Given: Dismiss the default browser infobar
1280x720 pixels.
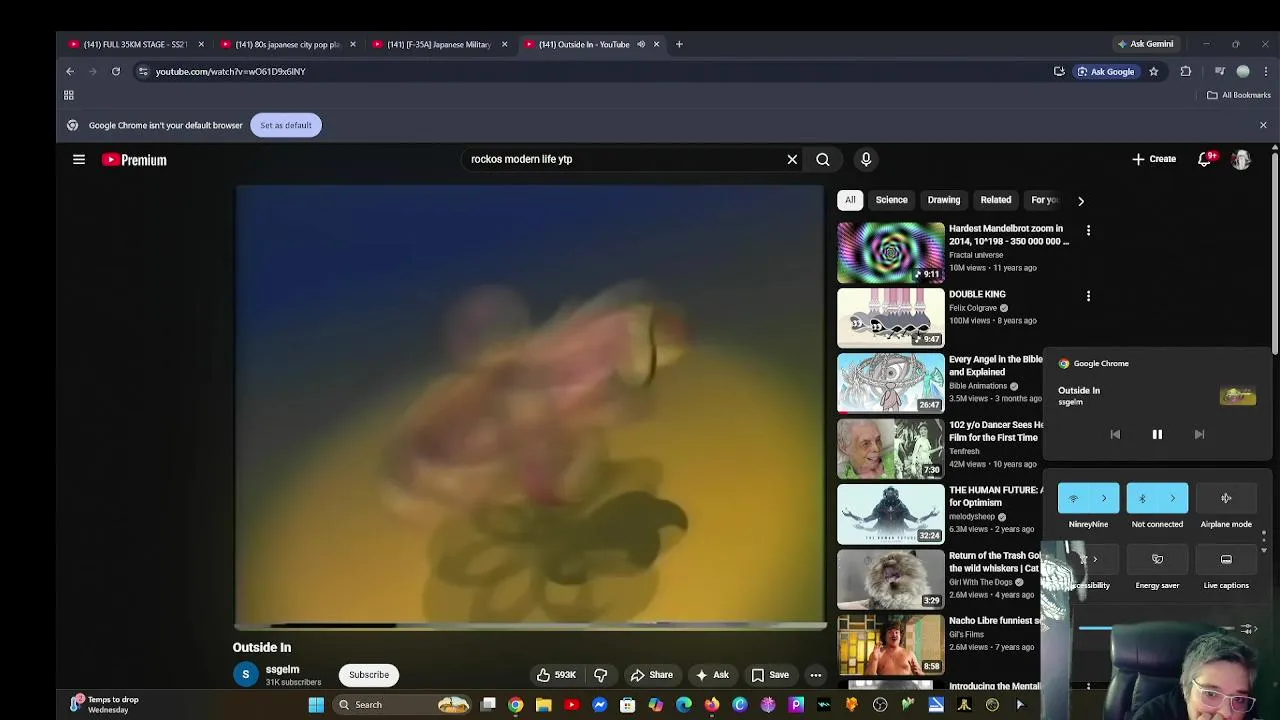Looking at the screenshot, I should (1263, 125).
